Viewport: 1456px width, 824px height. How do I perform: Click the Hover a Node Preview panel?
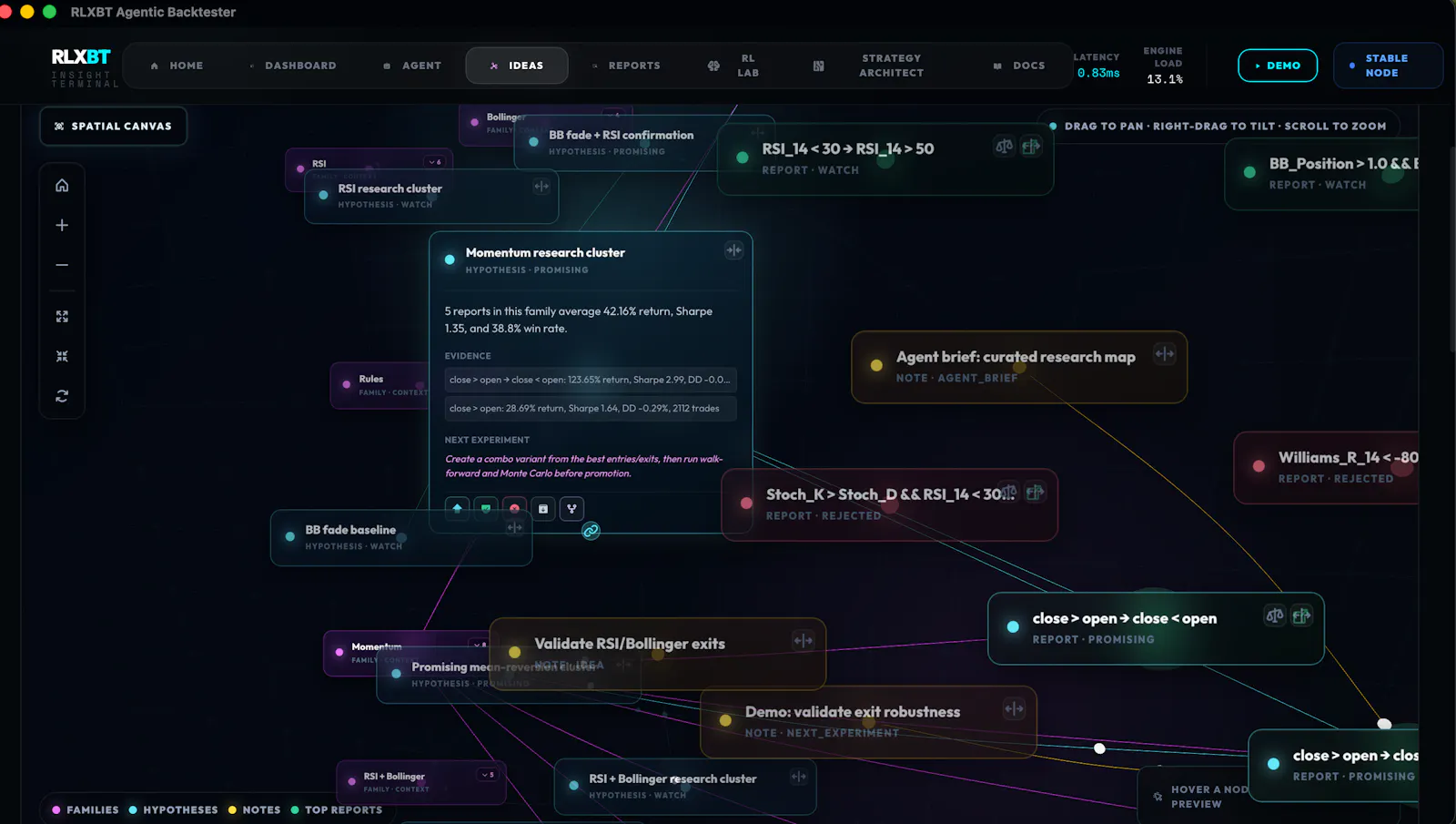click(x=1195, y=796)
